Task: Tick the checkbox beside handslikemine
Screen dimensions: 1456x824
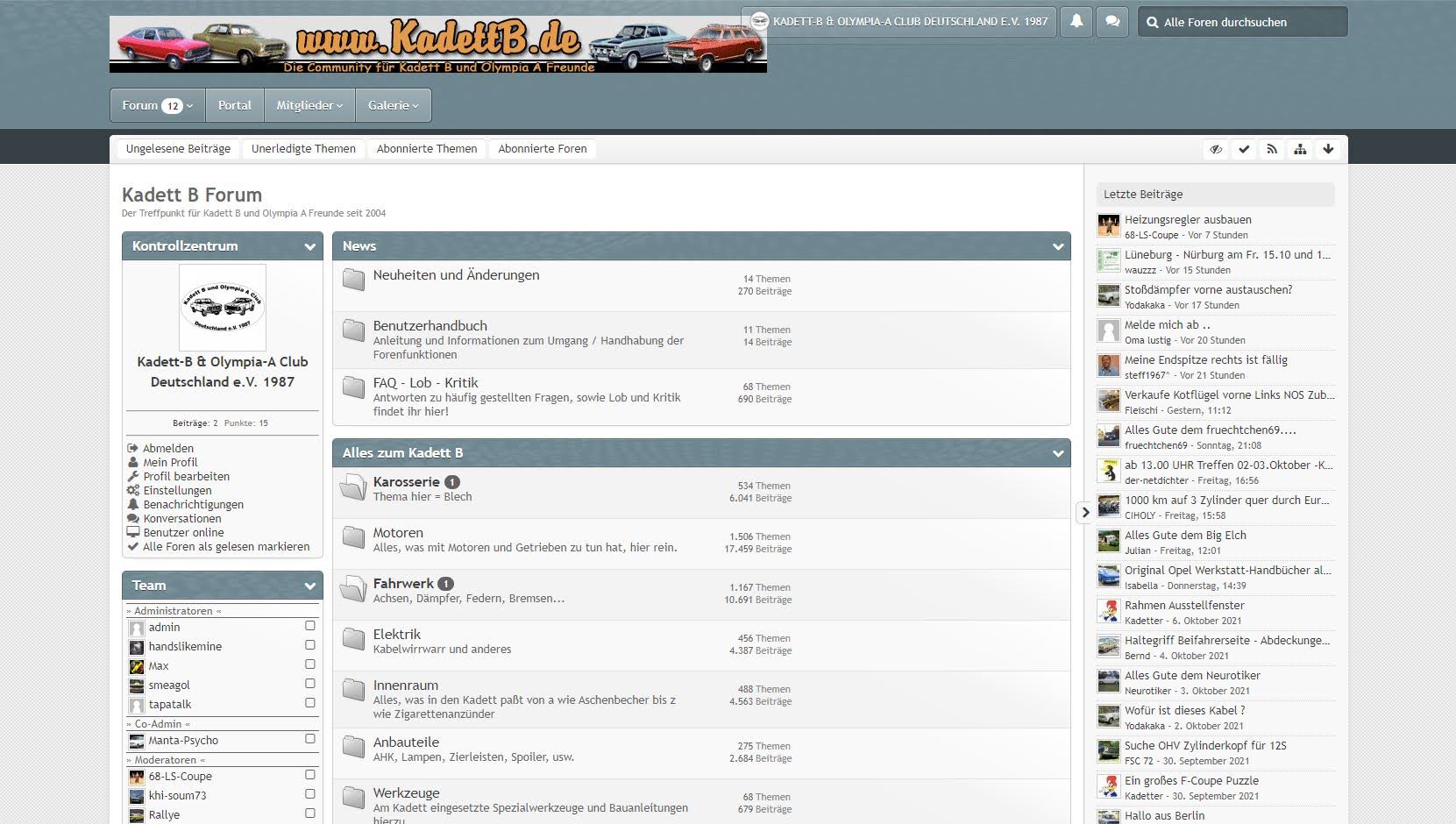Action: pos(309,645)
